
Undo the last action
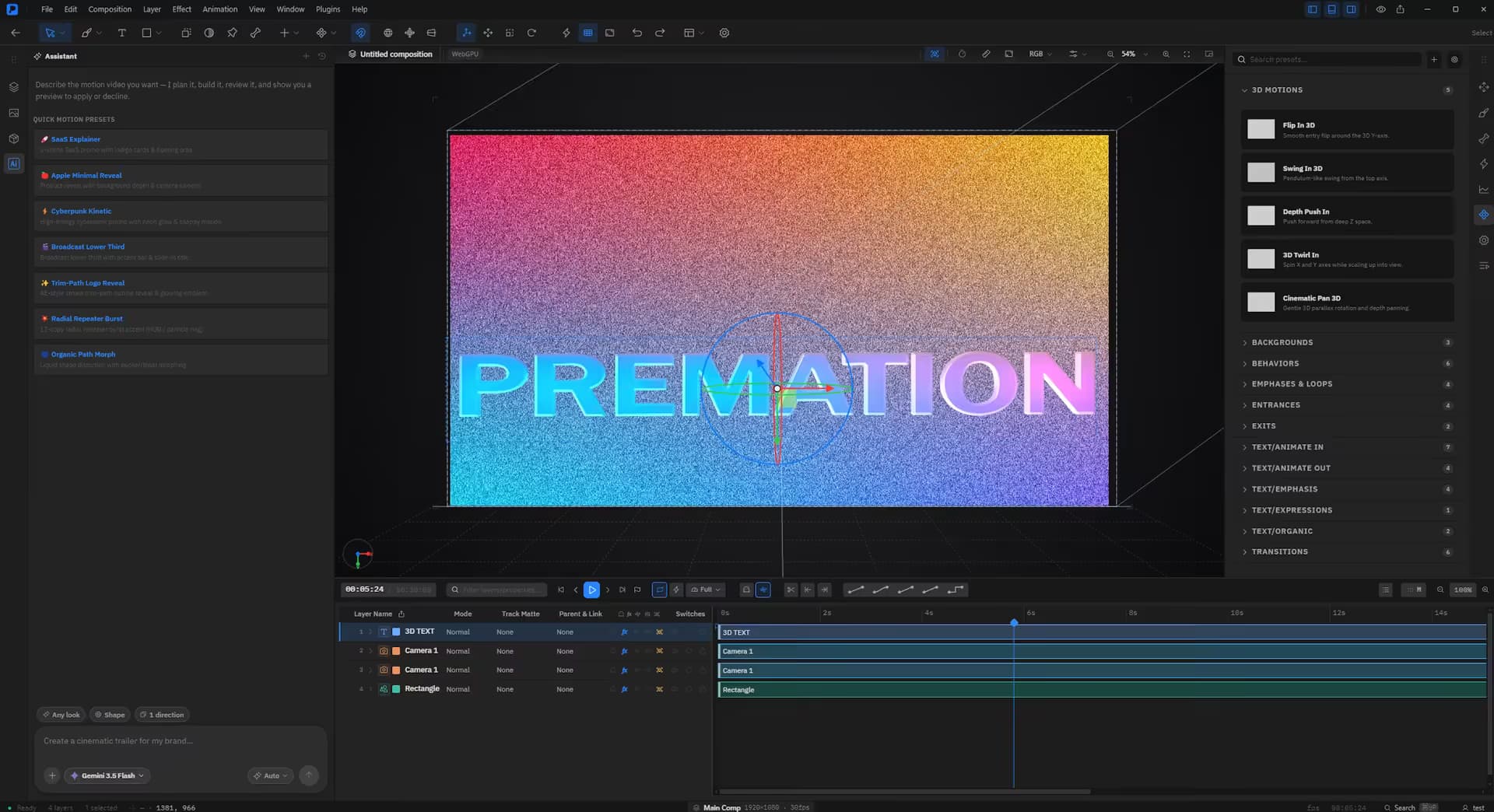[637, 33]
